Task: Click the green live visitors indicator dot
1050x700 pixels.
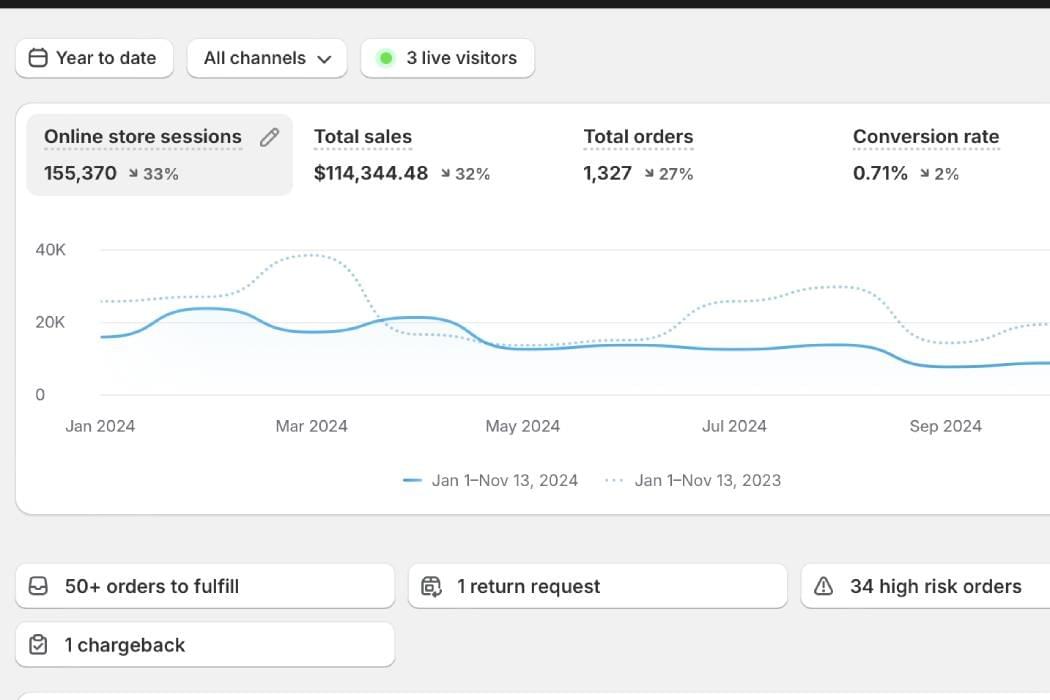Action: click(x=386, y=58)
